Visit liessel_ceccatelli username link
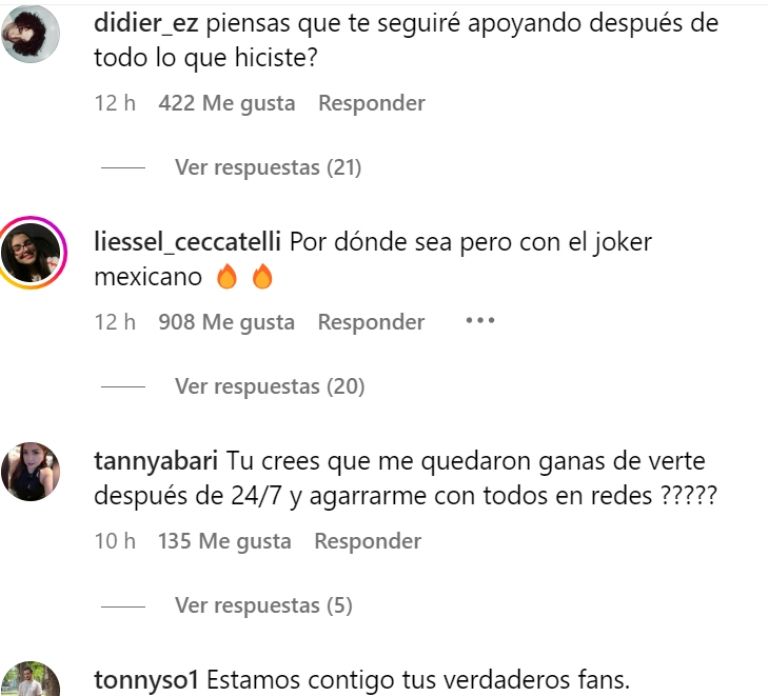 (187, 242)
